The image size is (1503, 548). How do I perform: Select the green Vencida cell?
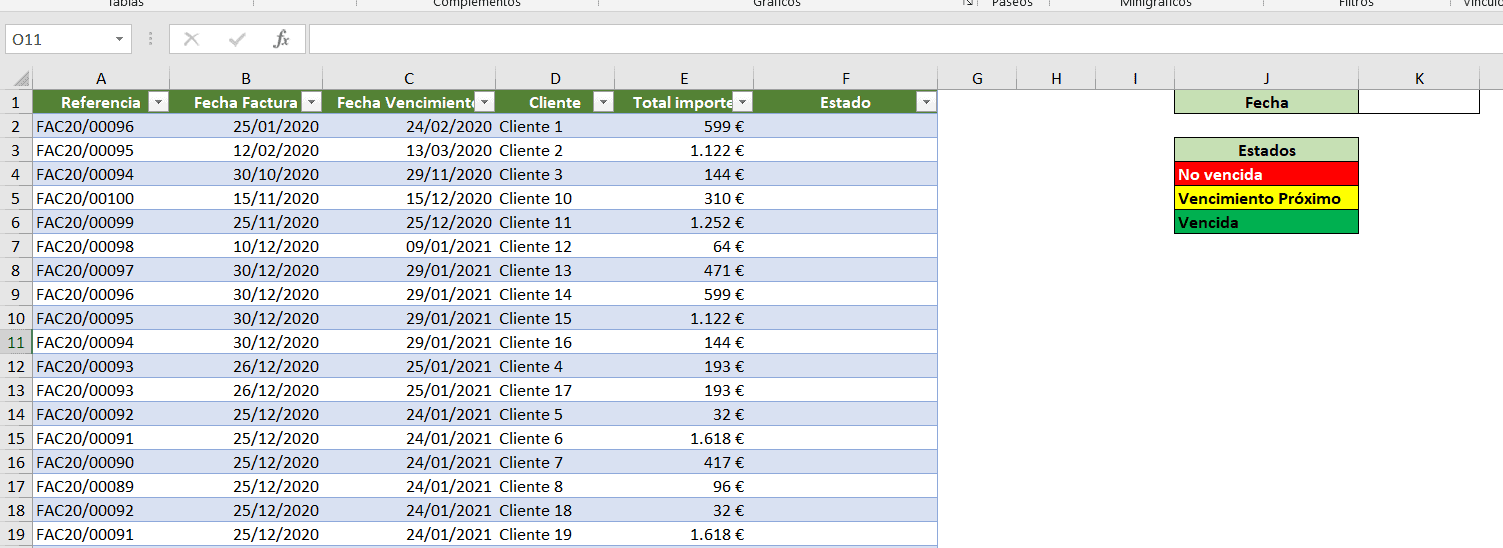pos(1266,222)
